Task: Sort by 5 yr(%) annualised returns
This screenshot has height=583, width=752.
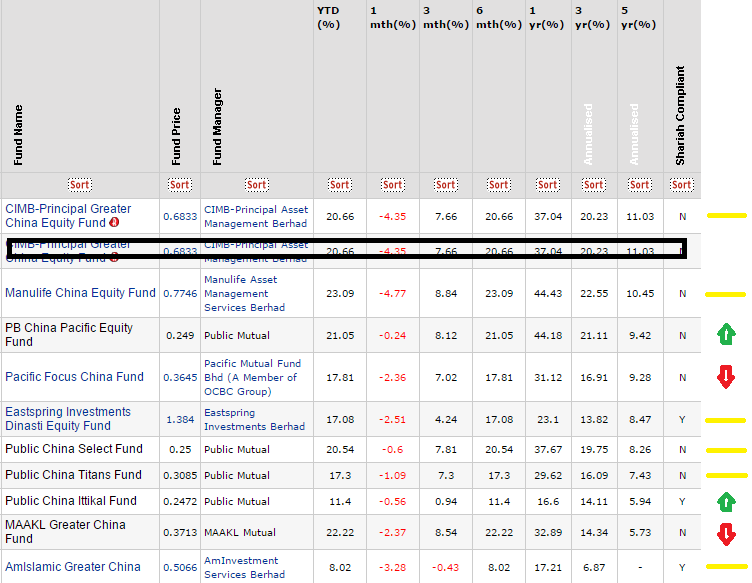Action: [x=640, y=185]
